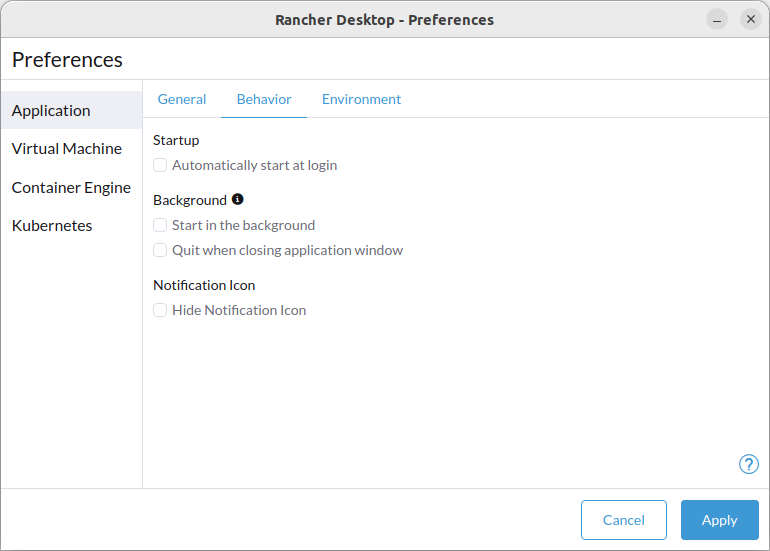Select the Behavior tab
Image resolution: width=770 pixels, height=551 pixels.
point(264,99)
